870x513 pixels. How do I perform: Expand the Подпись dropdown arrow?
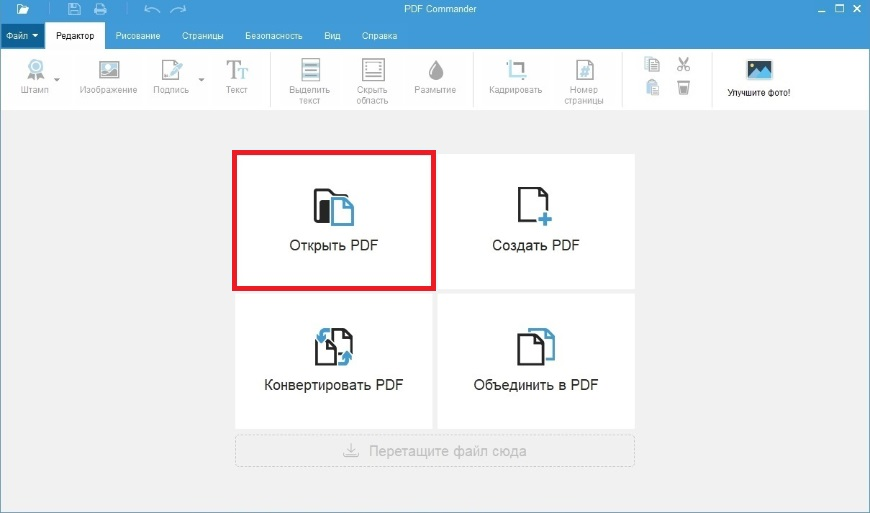pos(201,79)
